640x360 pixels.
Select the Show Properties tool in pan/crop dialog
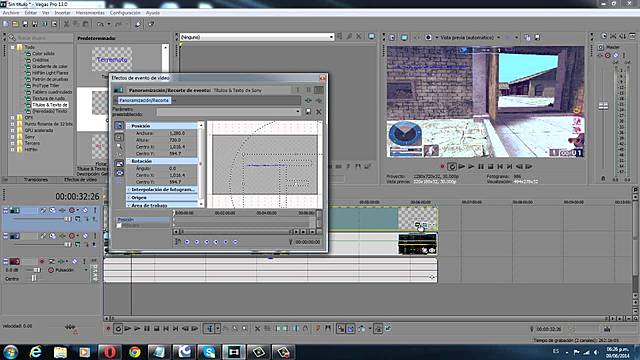119,126
